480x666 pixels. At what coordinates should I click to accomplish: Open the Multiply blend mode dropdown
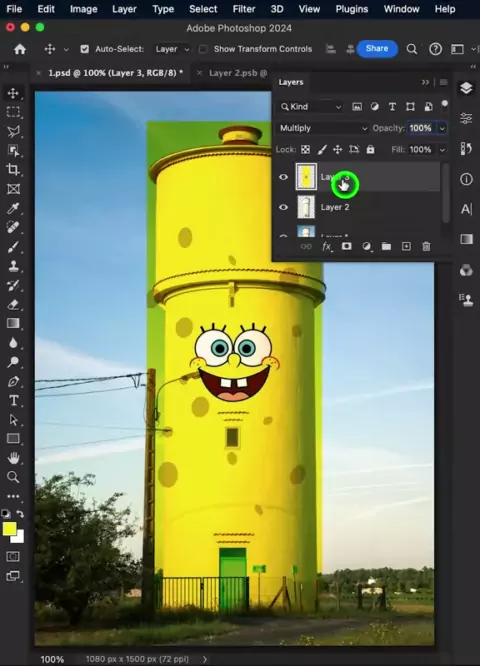pos(322,128)
